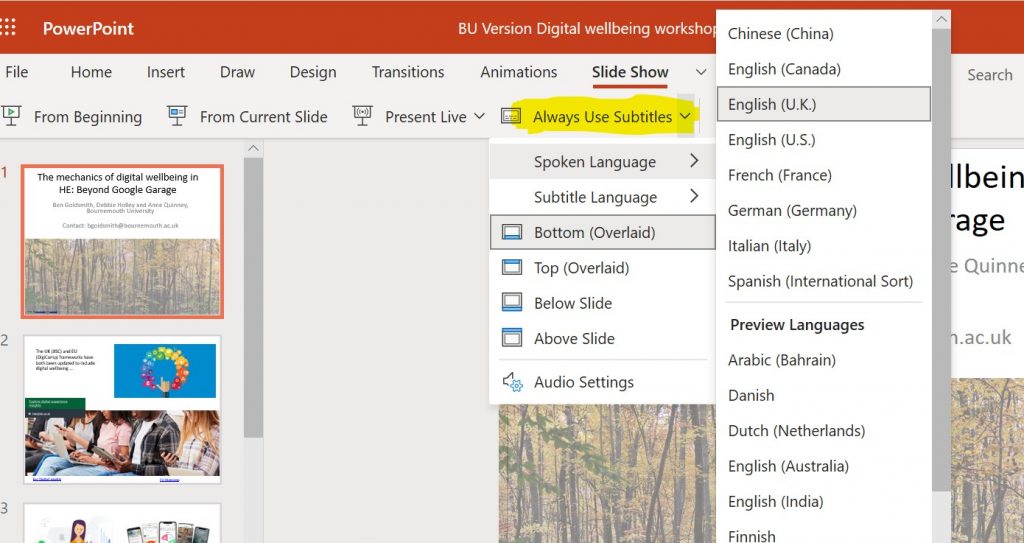Switch to the Transitions tab

(408, 72)
